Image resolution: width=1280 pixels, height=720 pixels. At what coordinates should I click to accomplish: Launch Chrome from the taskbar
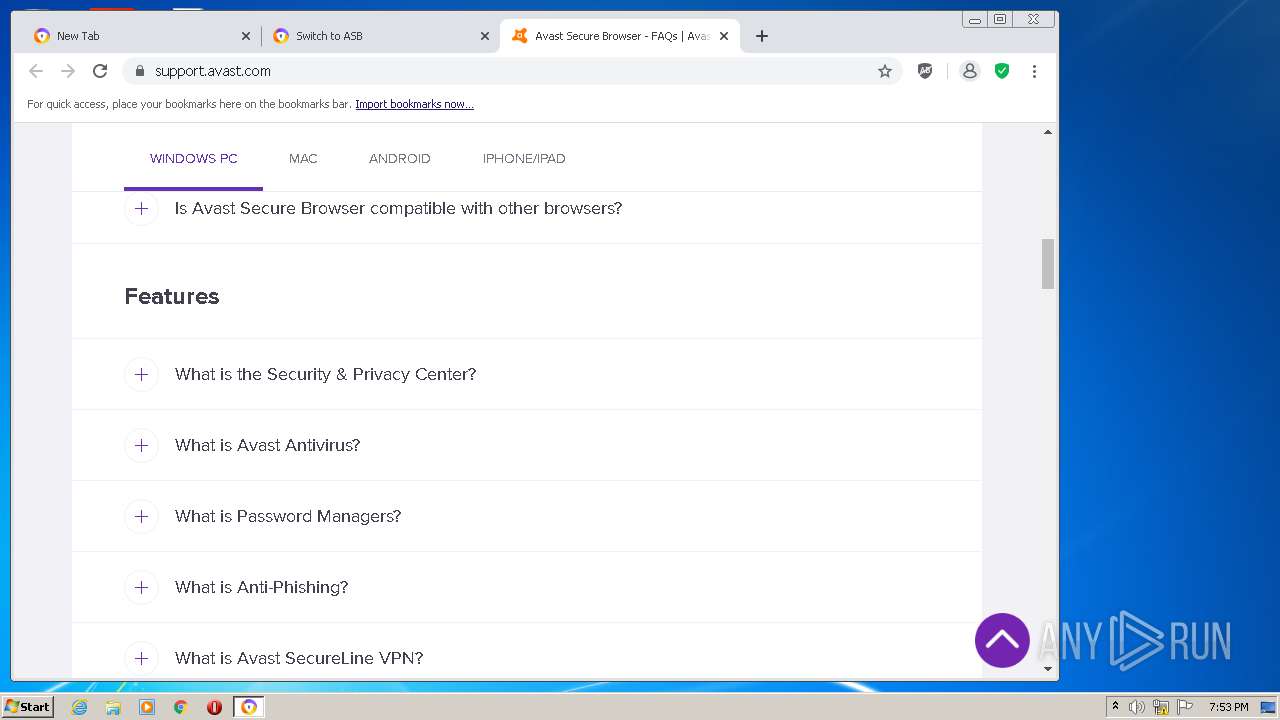tap(181, 707)
